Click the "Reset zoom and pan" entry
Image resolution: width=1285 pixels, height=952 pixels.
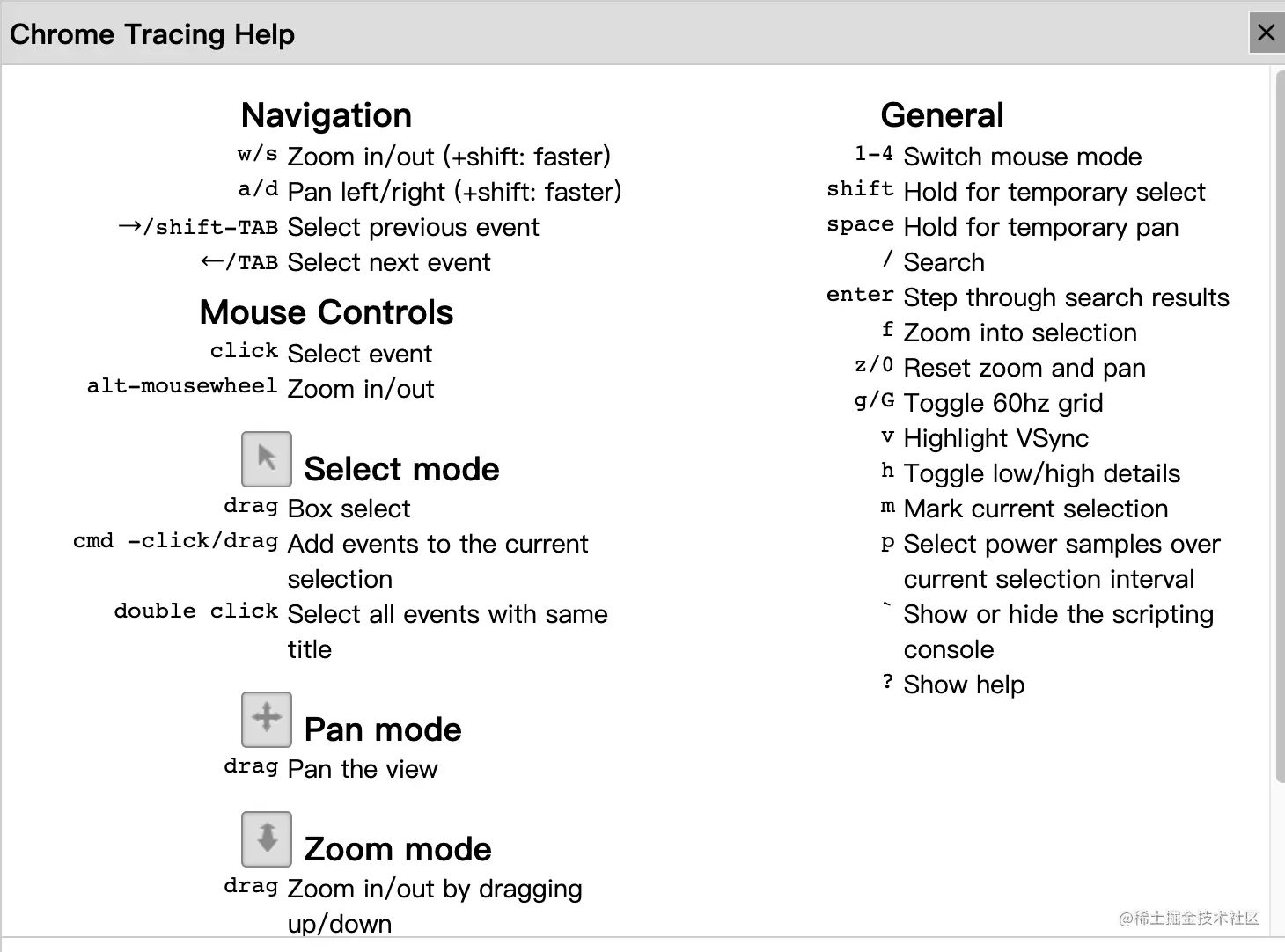pos(1024,368)
